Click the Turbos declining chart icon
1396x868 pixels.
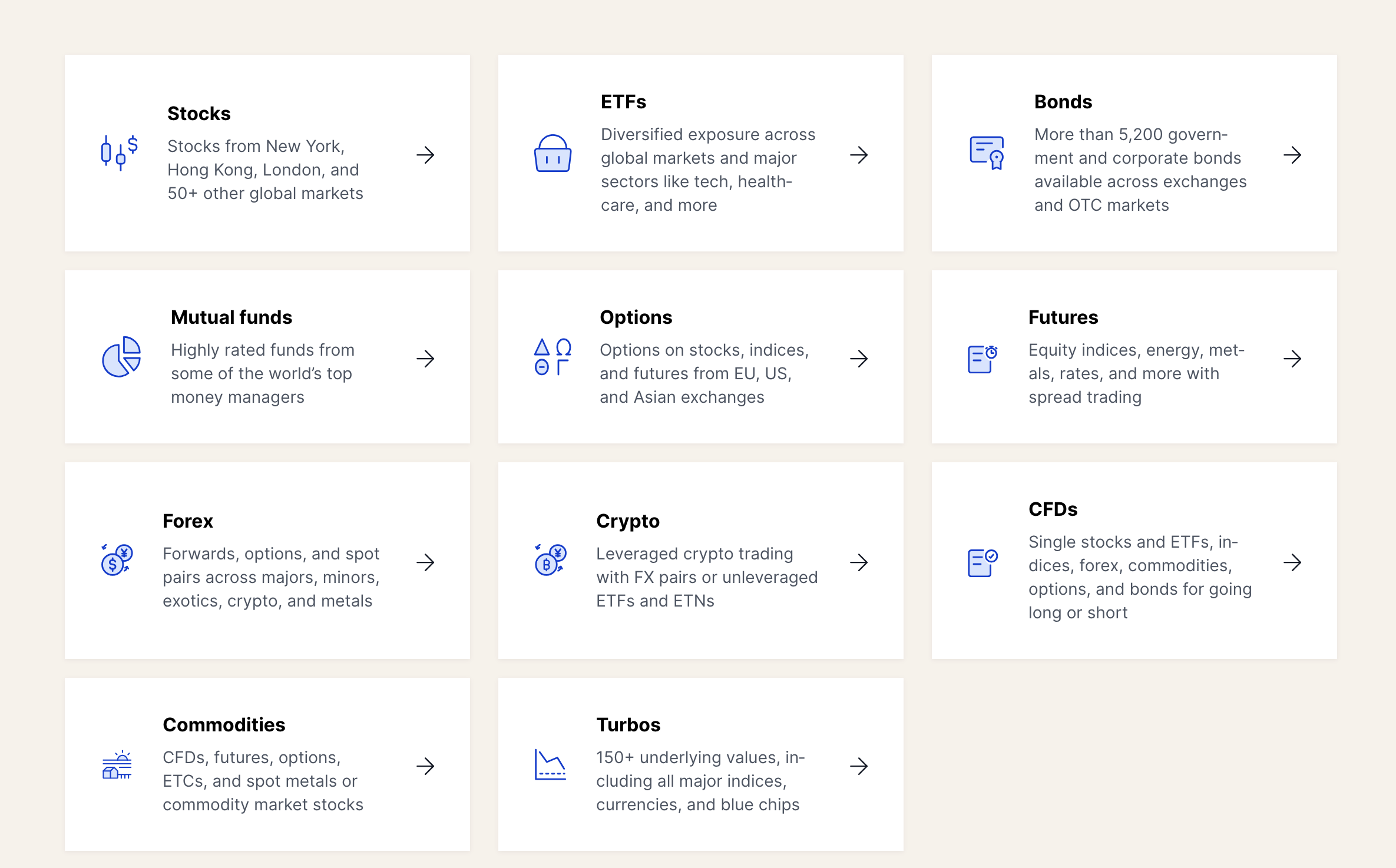coord(550,765)
